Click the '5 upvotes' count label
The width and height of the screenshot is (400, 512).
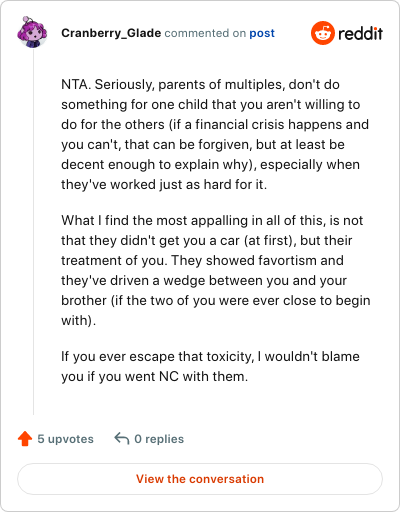coord(65,439)
